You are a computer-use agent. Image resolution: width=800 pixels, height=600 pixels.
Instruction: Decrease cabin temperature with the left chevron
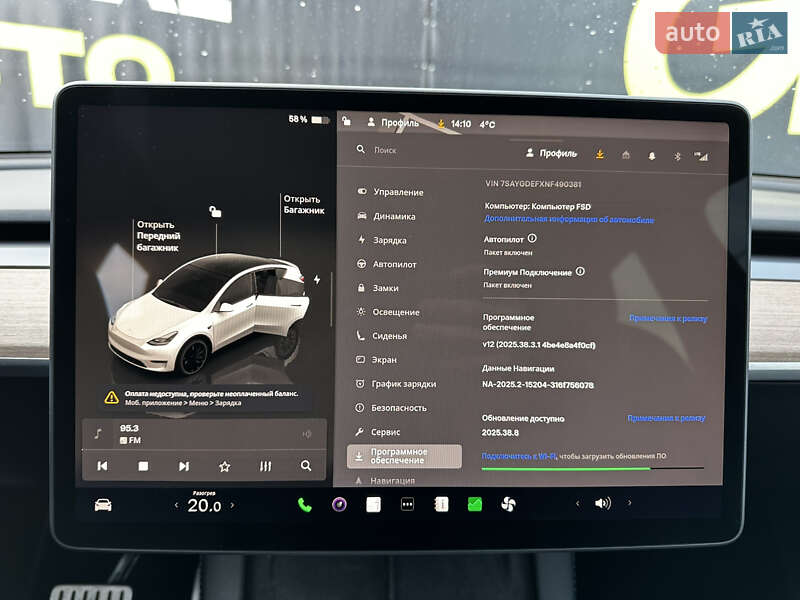pyautogui.click(x=177, y=505)
